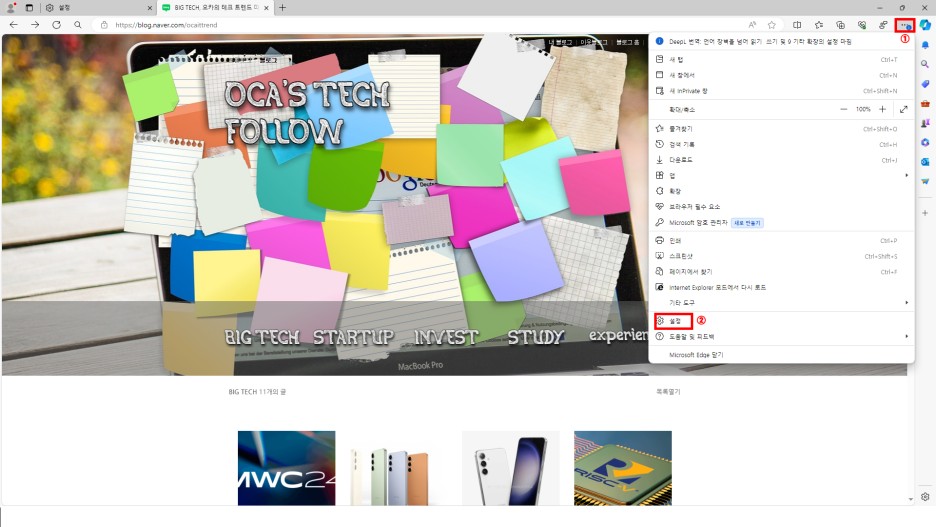Expand the 앱 (Apps) submenu arrow
Screen dimensions: 936x527
(x=906, y=175)
